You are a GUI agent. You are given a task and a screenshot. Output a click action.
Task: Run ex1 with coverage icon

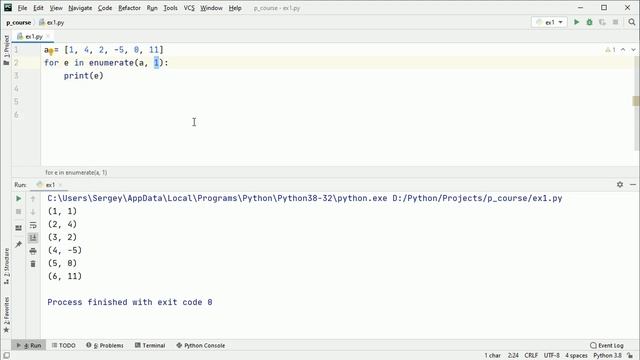[602, 22]
